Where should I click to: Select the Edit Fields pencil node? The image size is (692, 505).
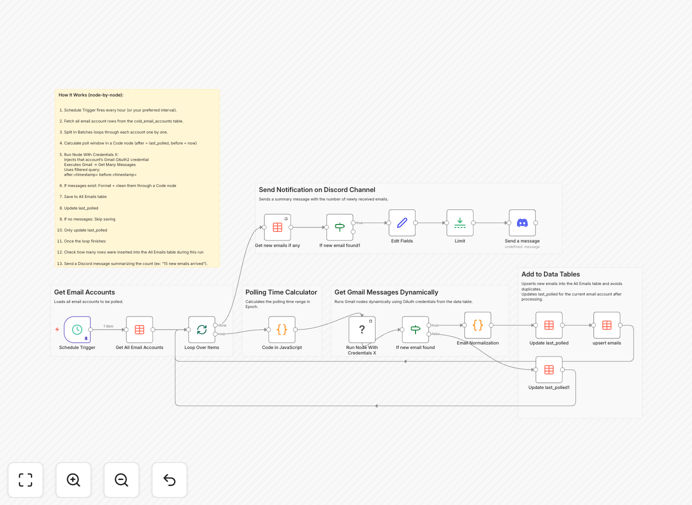[x=402, y=223]
